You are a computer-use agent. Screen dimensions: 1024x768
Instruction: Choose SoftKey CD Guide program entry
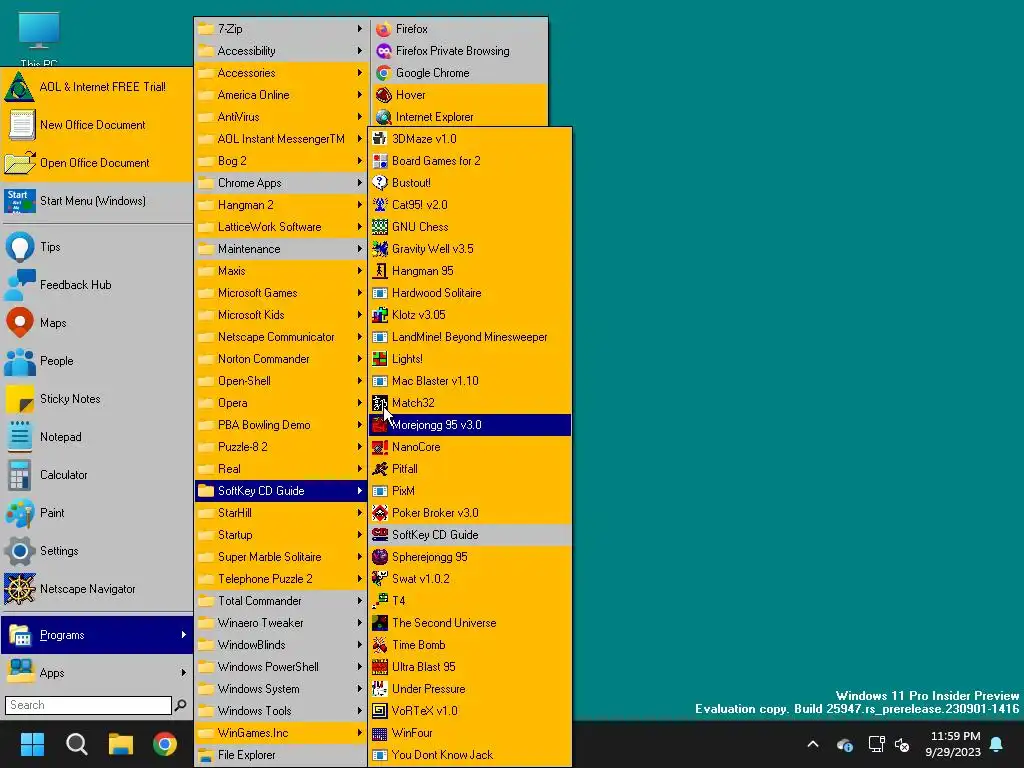(x=470, y=535)
